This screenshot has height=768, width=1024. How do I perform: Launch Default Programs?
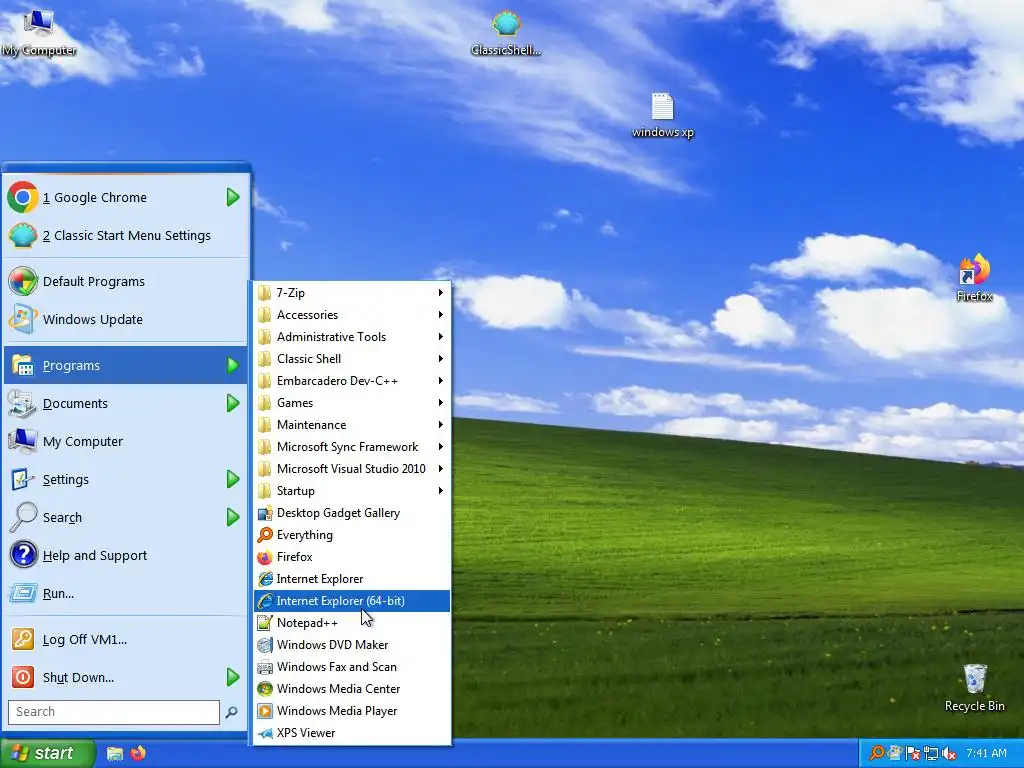(125, 281)
